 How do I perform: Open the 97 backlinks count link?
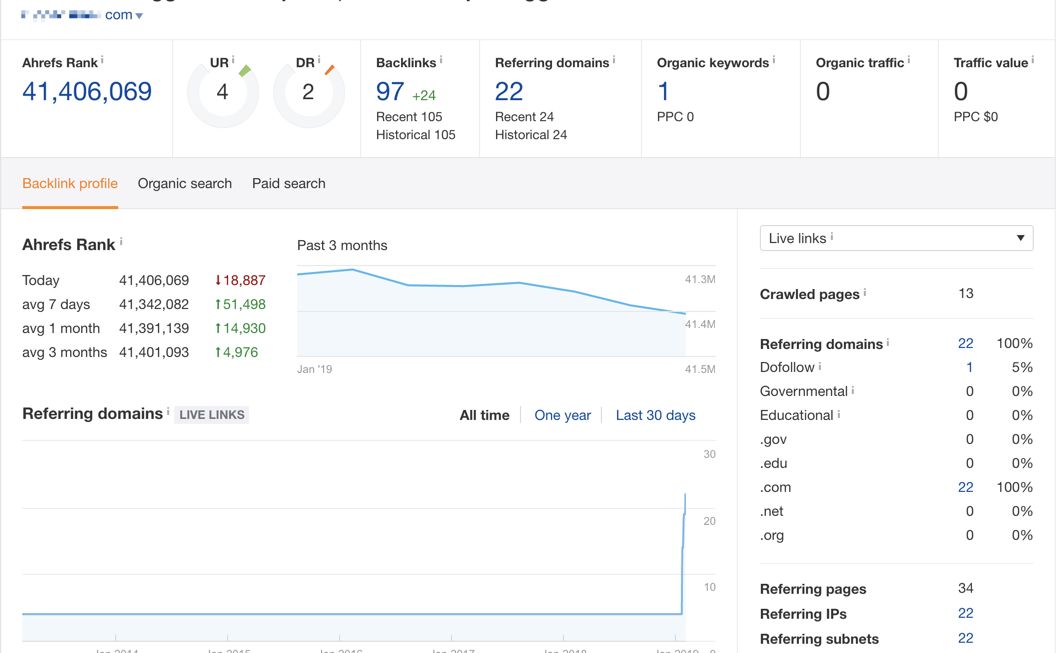pyautogui.click(x=390, y=92)
